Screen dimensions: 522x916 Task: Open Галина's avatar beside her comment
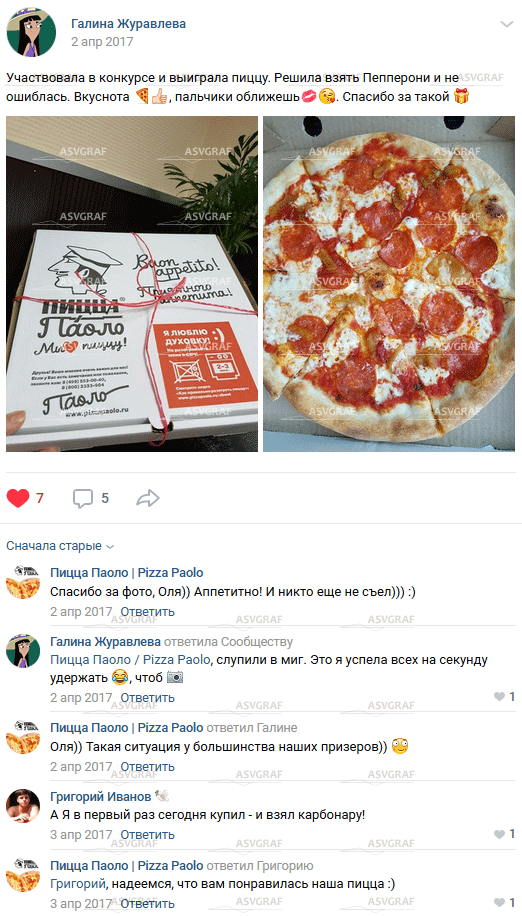click(23, 651)
